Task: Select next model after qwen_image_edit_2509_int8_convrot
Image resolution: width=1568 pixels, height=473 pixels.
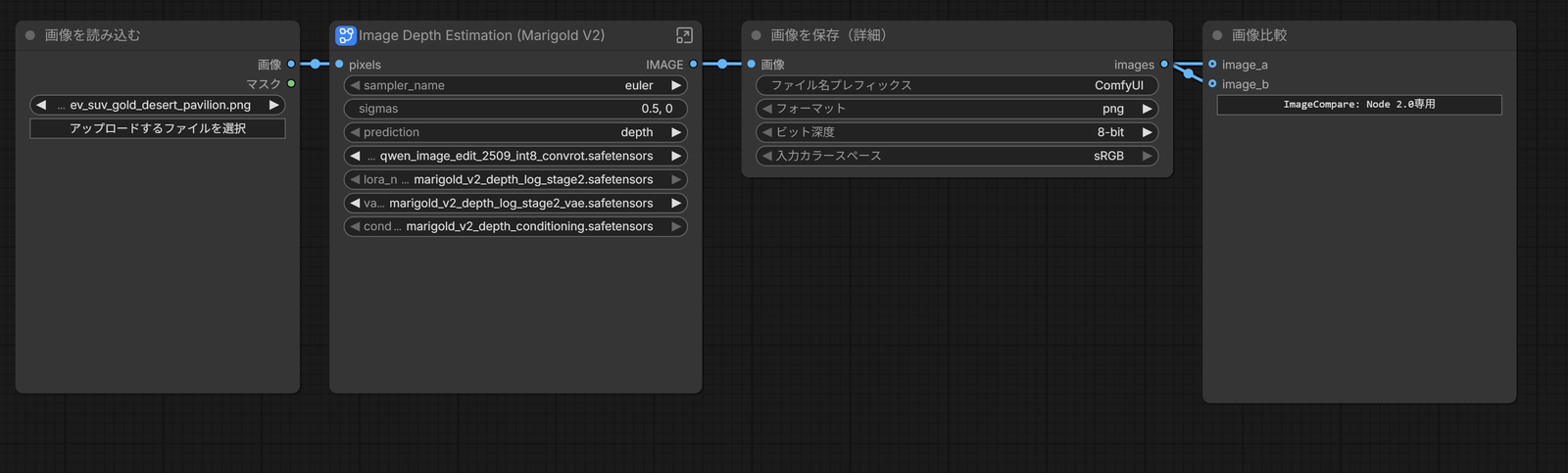Action: 676,156
